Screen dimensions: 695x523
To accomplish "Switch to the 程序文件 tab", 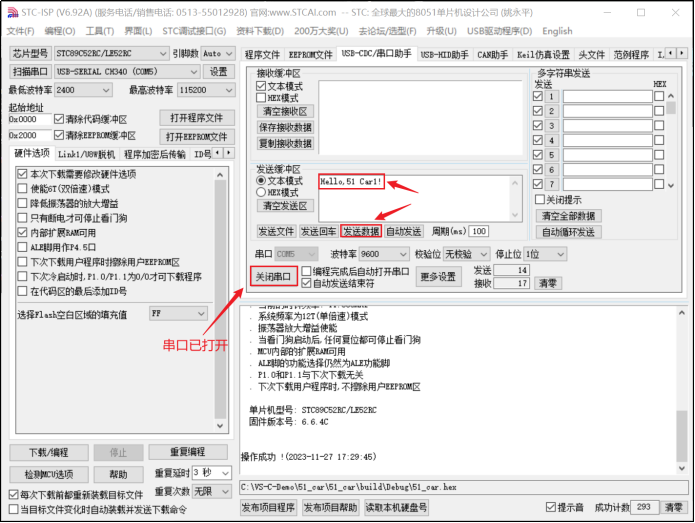I will coord(262,55).
